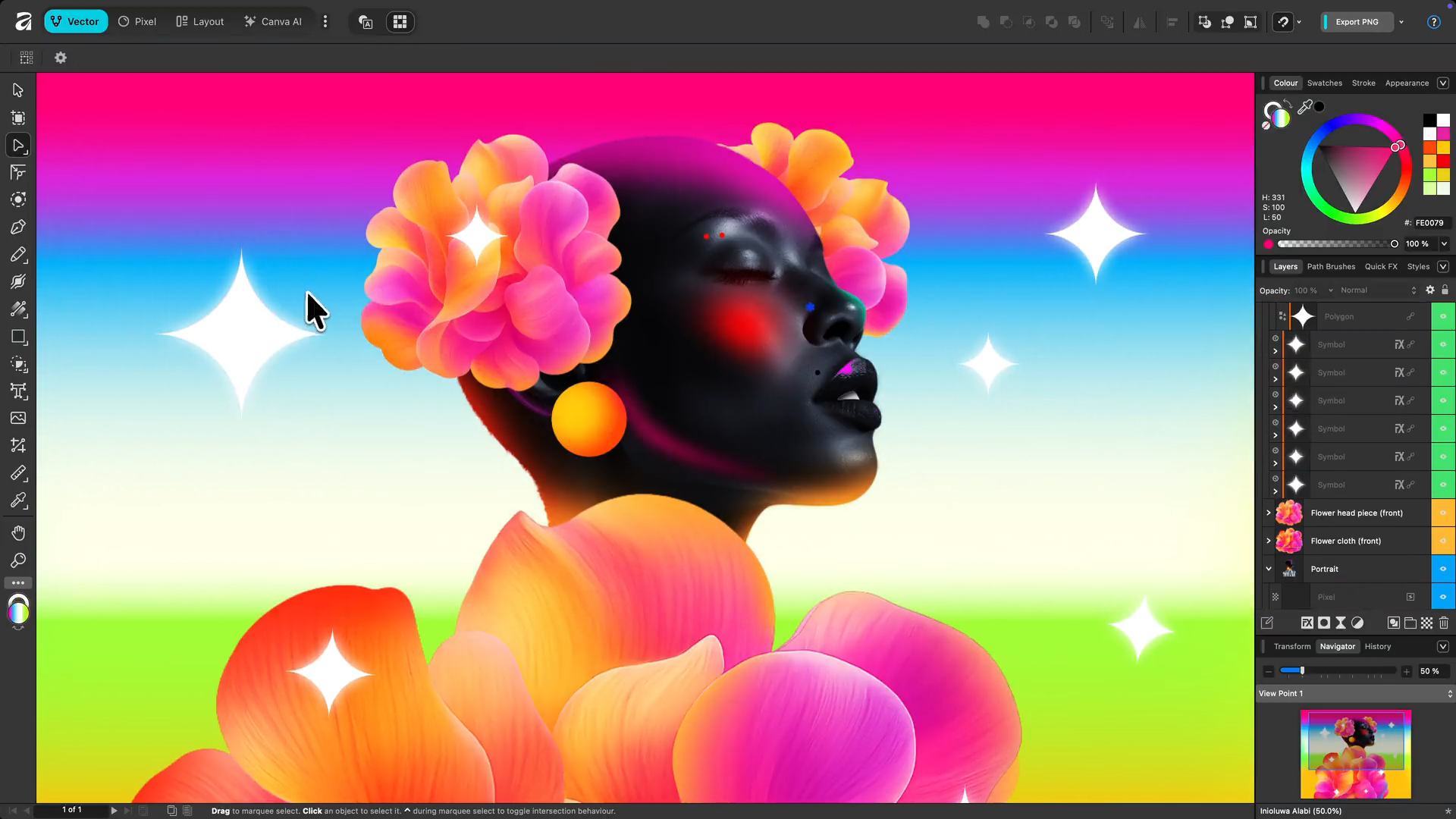Screen dimensions: 1456x819
Task: Choose the Artistic Text tool
Action: coord(18,392)
